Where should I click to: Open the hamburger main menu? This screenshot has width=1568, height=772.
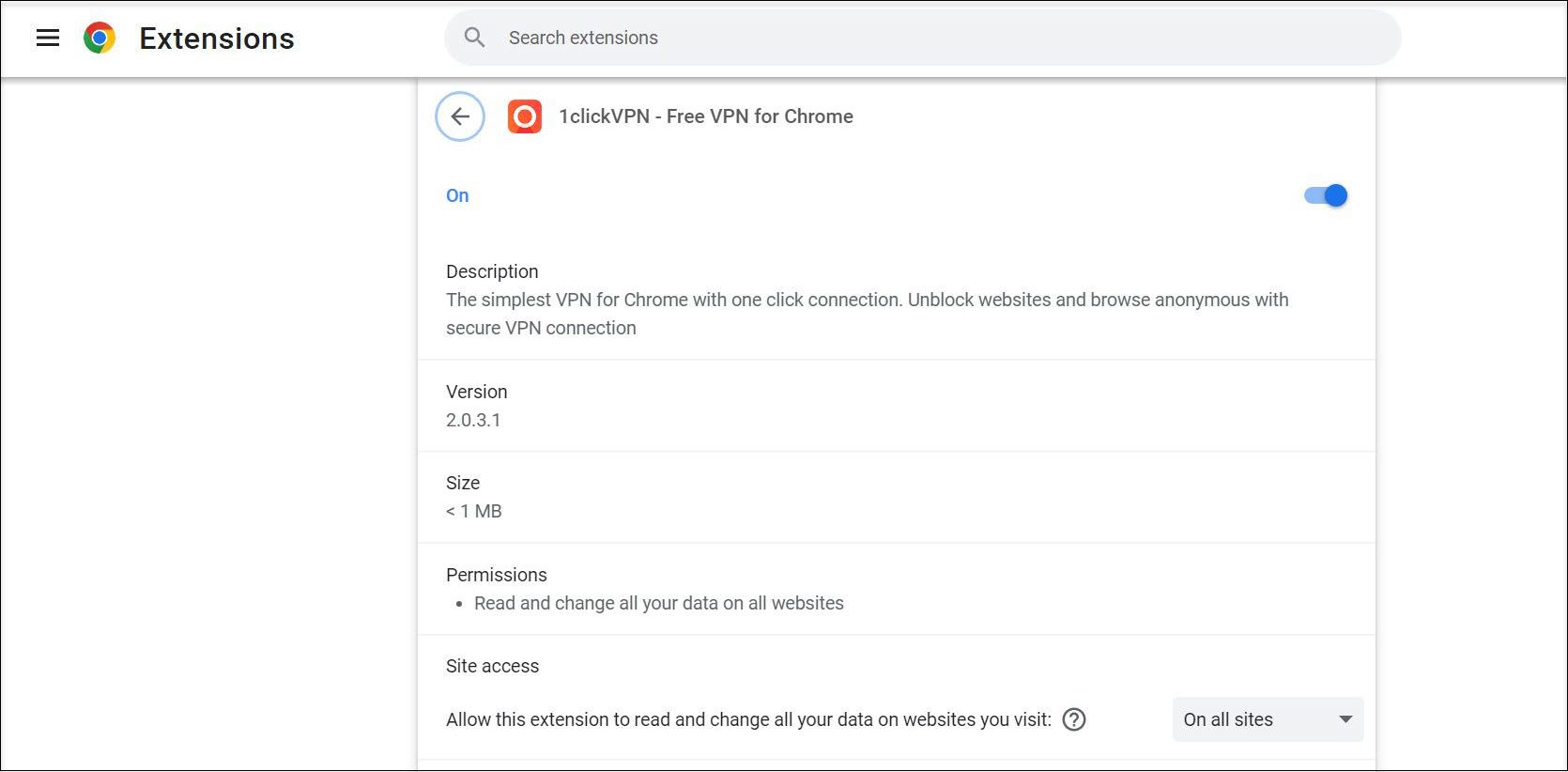pyautogui.click(x=48, y=38)
